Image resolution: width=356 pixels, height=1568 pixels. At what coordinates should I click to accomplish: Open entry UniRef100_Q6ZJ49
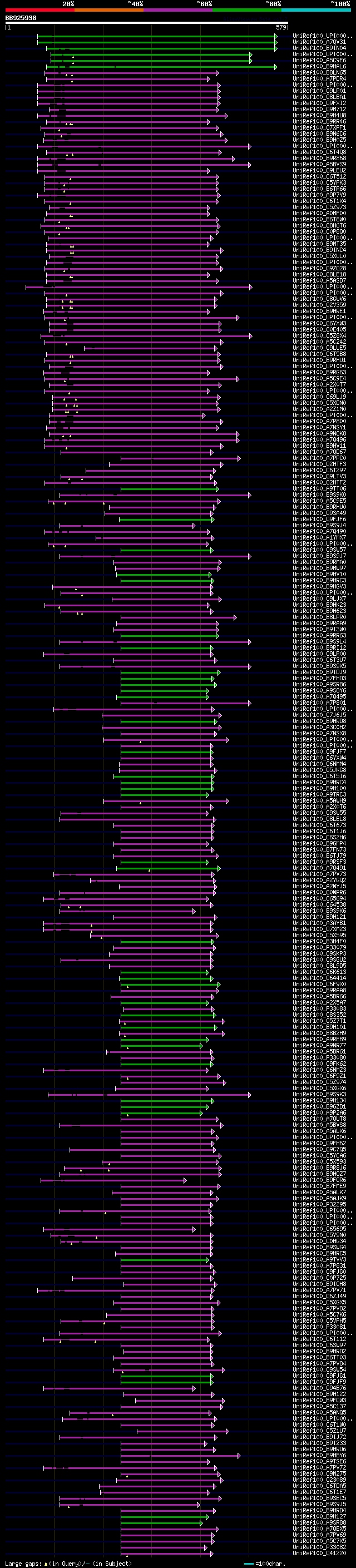[x=319, y=1297]
